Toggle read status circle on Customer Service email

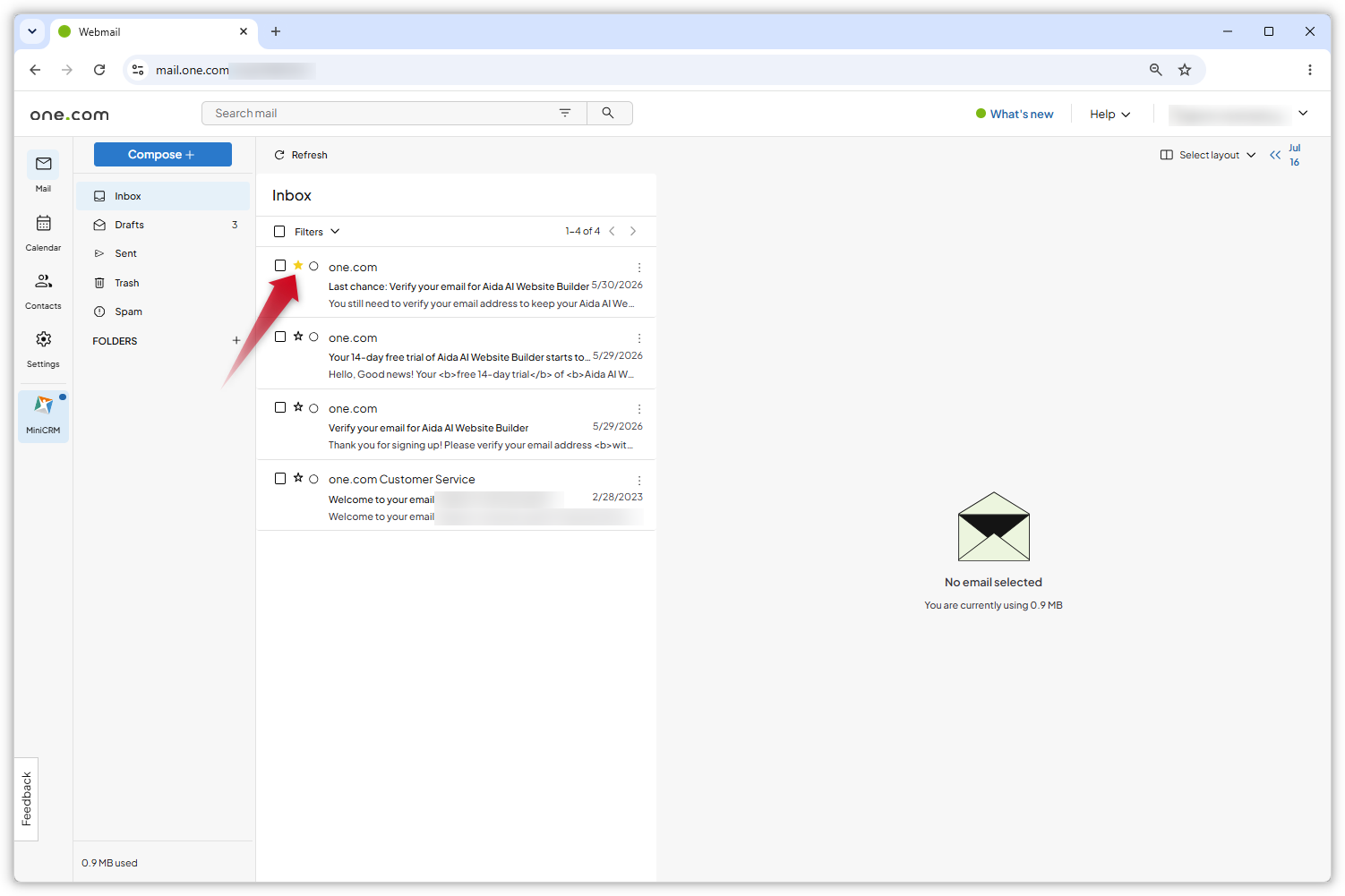pos(313,479)
